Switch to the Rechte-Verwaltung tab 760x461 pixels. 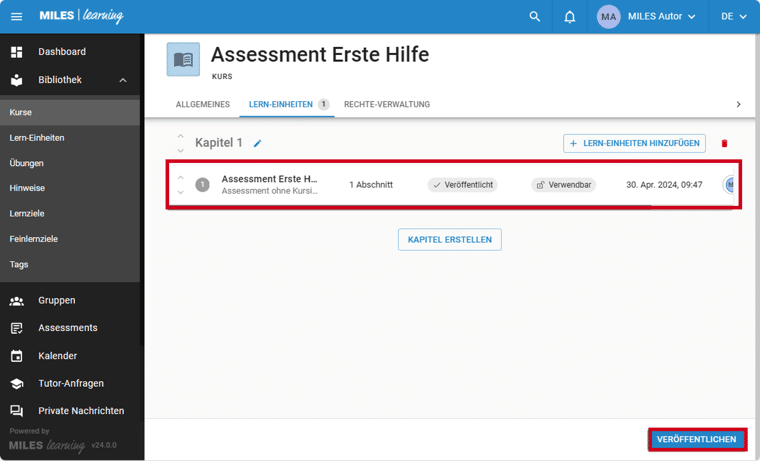tap(387, 104)
